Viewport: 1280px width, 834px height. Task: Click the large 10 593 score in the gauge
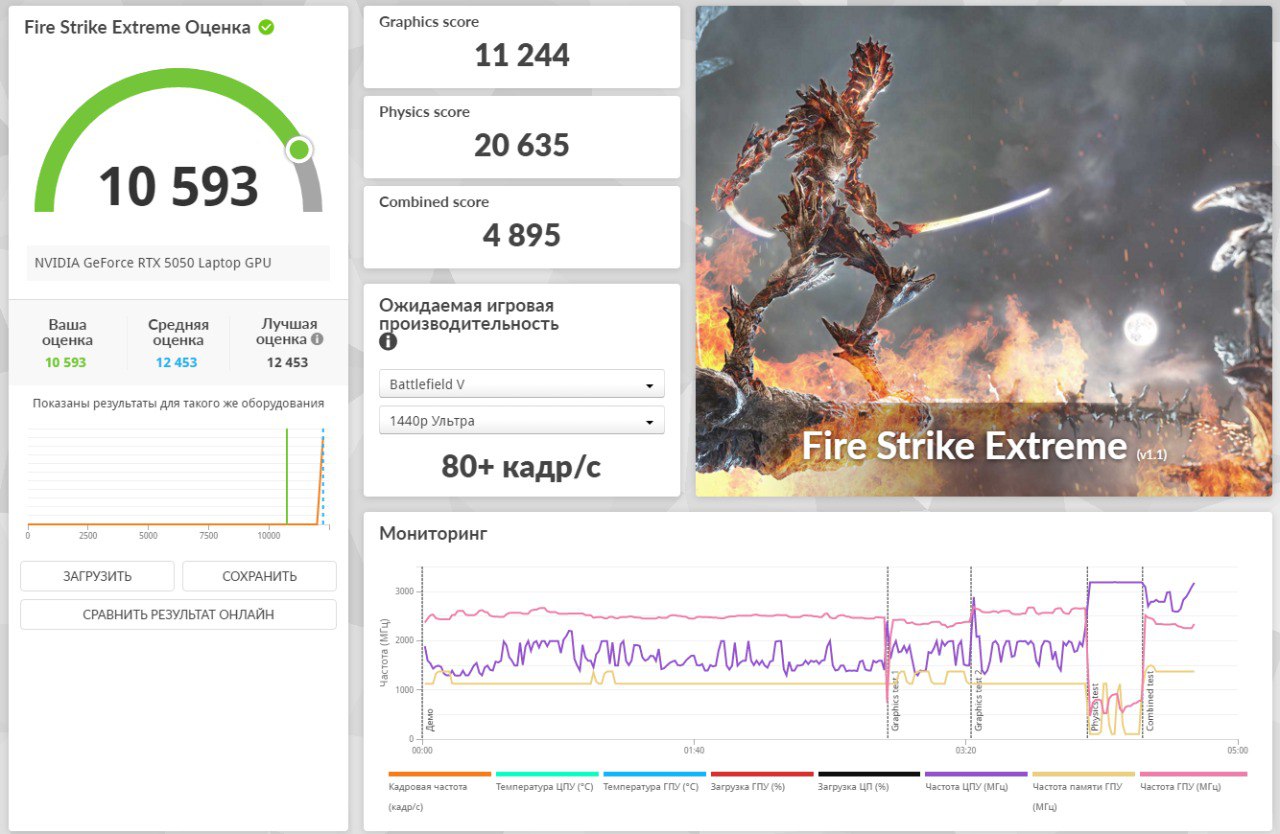point(178,186)
